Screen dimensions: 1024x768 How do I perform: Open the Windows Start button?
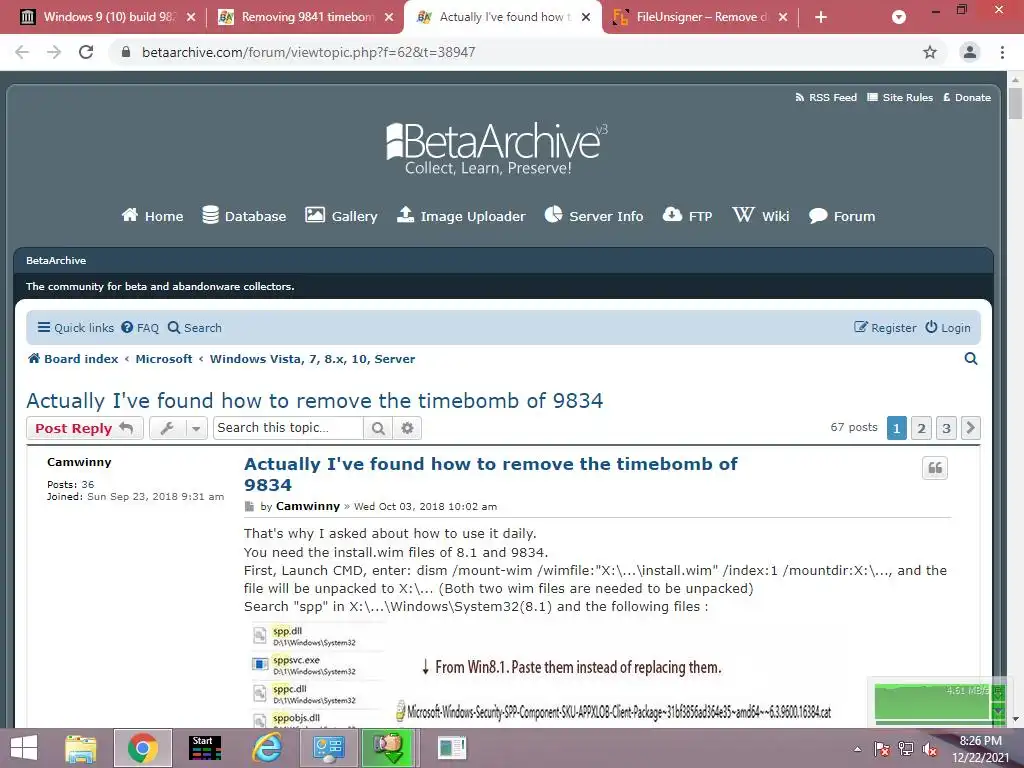24,748
